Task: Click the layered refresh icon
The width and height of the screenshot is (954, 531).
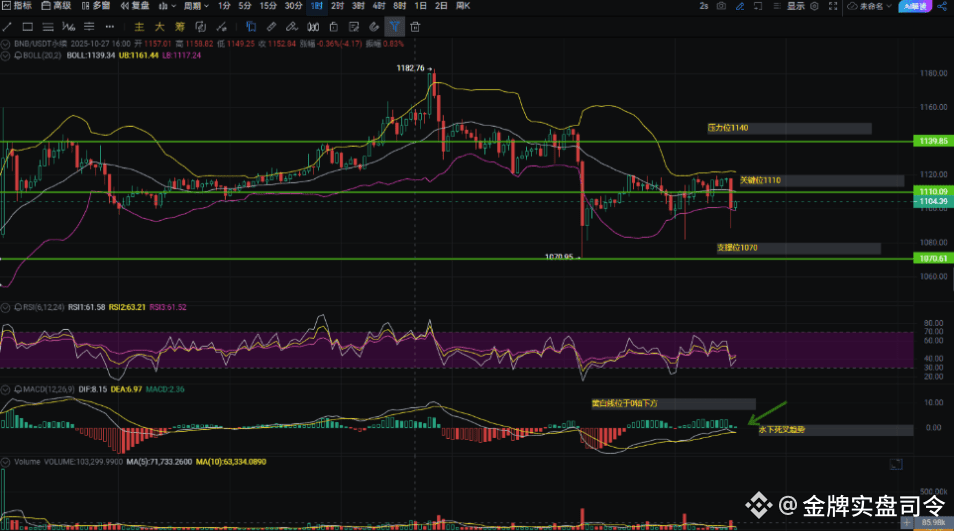Action: pyautogui.click(x=200, y=27)
